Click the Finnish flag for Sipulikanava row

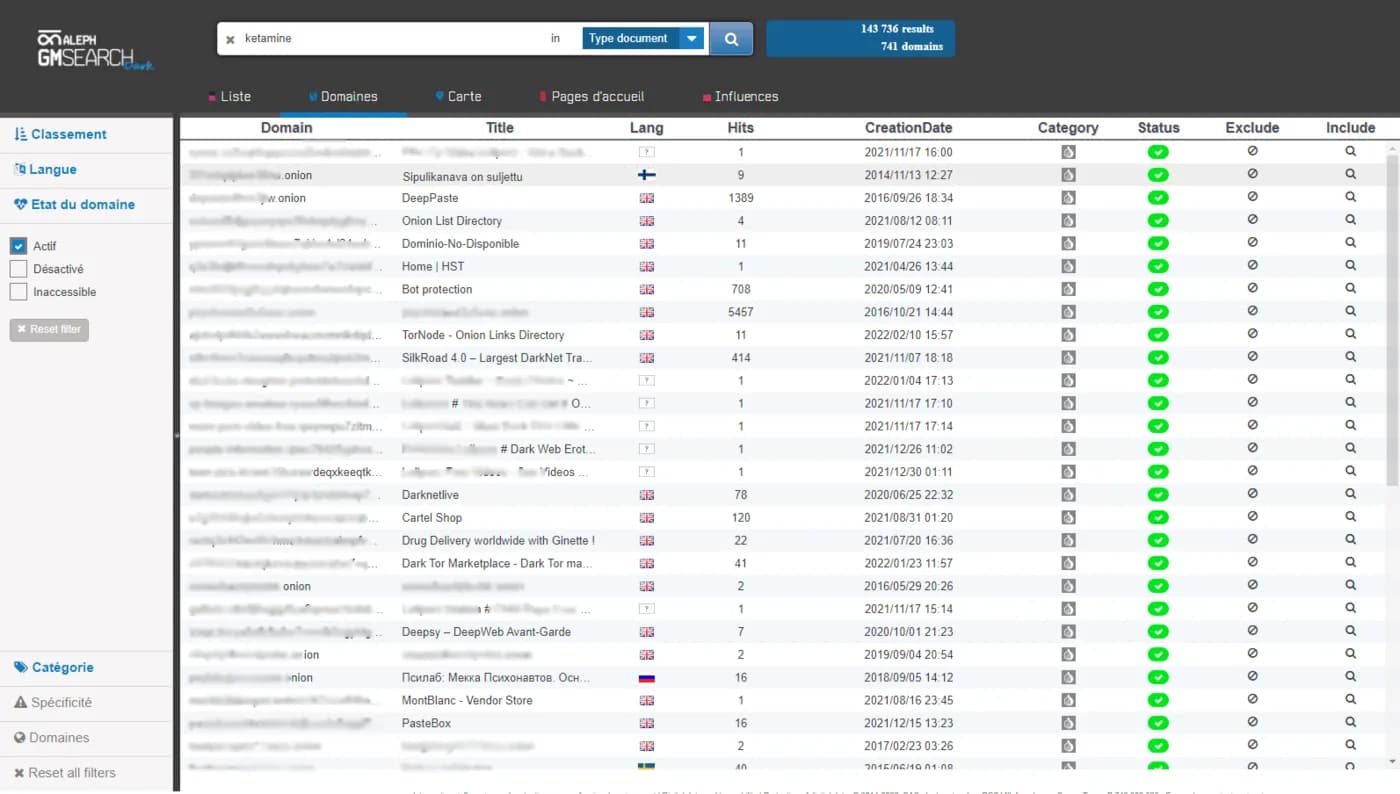[646, 175]
